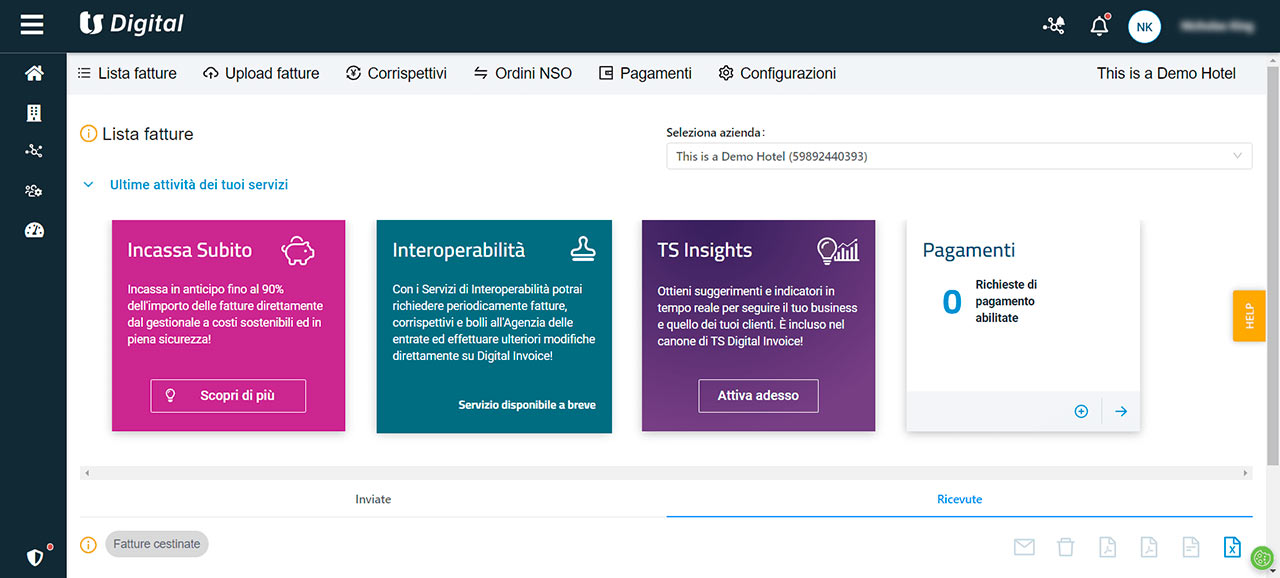Collapse the Ultime attività section chevron
The width and height of the screenshot is (1280, 578).
pos(88,185)
